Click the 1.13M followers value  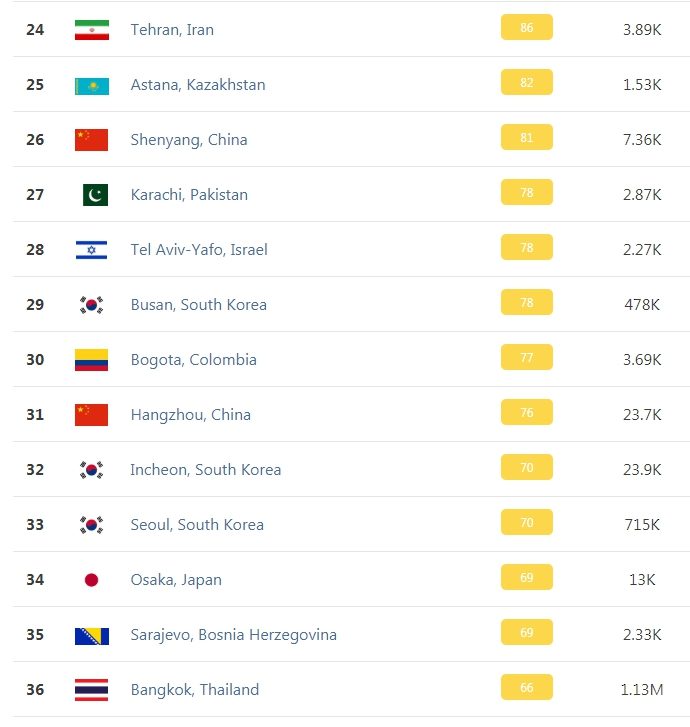(x=642, y=689)
